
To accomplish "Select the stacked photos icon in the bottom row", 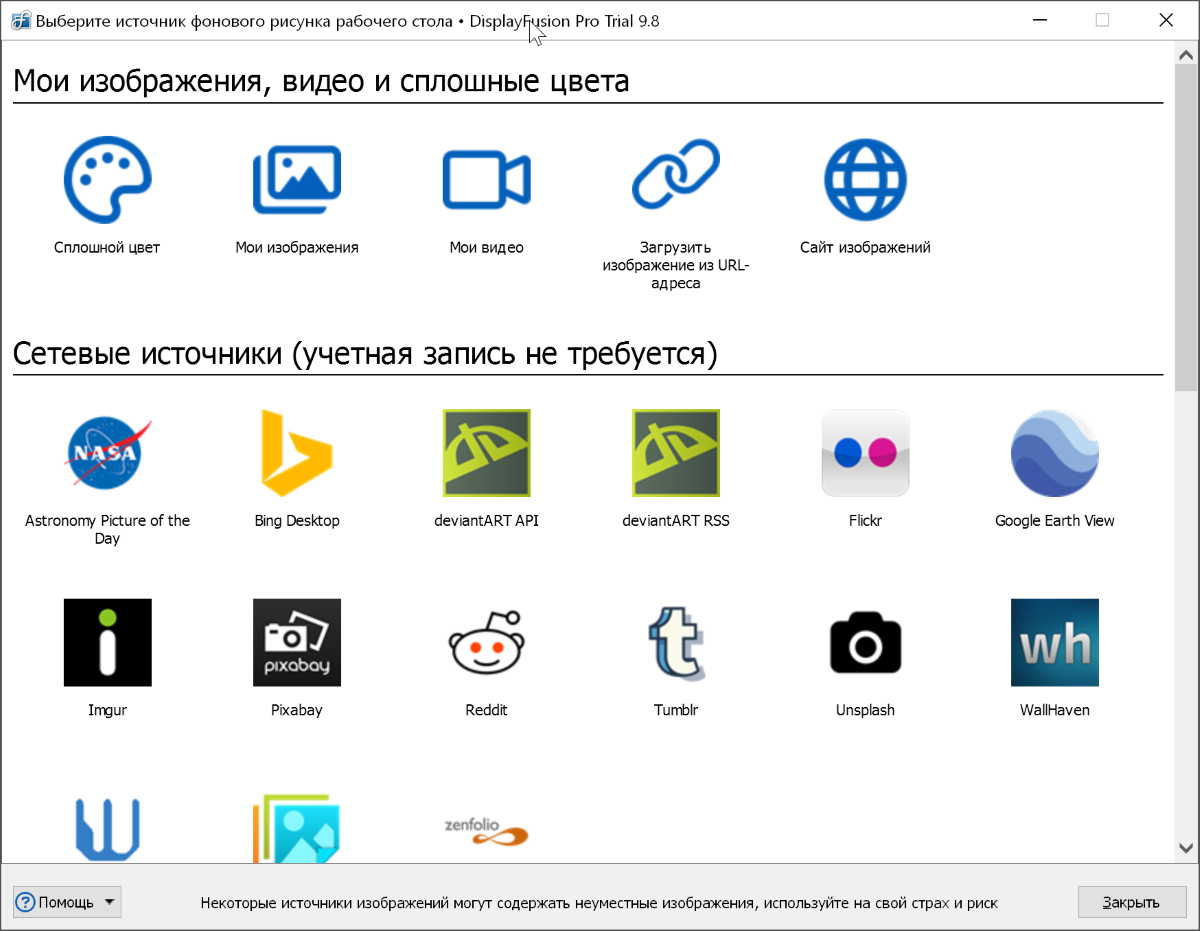I will click(297, 828).
